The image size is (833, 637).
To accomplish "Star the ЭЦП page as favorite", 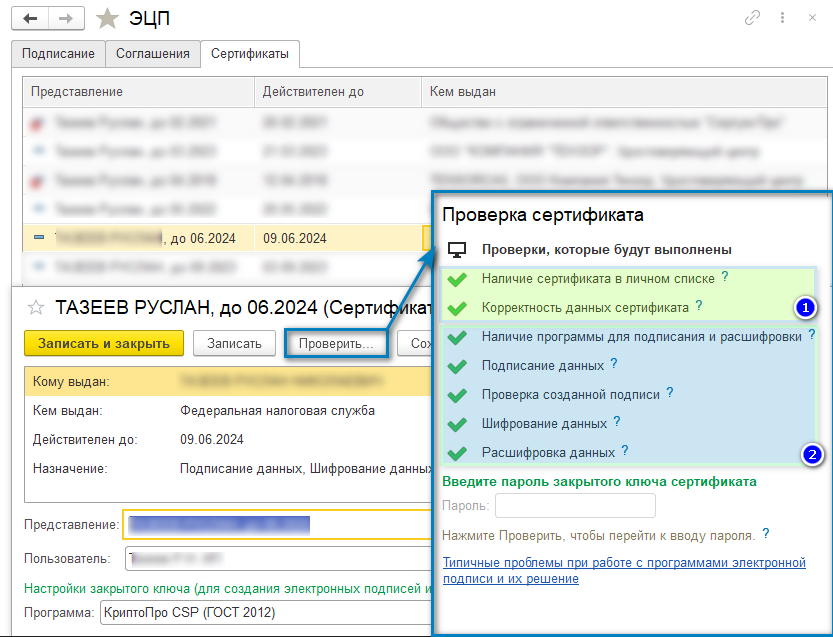I will (107, 18).
